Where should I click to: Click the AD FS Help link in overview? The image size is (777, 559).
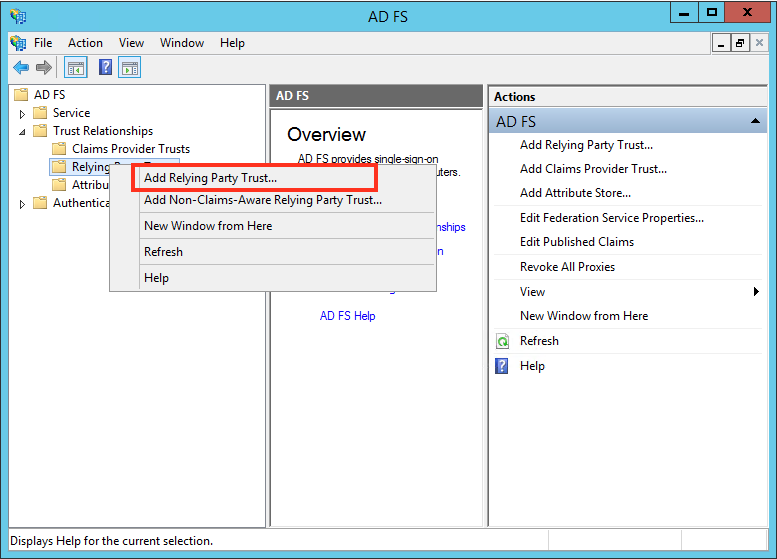tap(347, 316)
